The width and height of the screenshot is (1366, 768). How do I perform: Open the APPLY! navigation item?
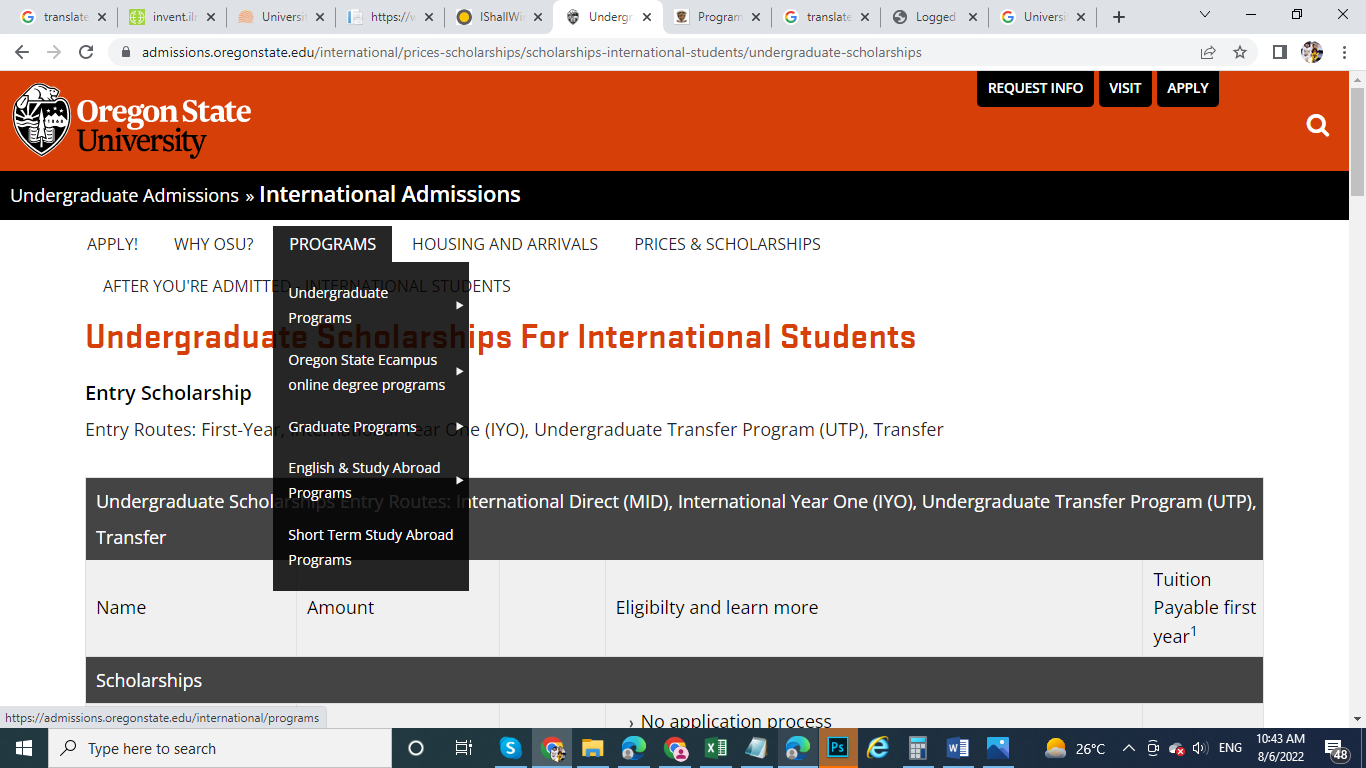[x=112, y=244]
